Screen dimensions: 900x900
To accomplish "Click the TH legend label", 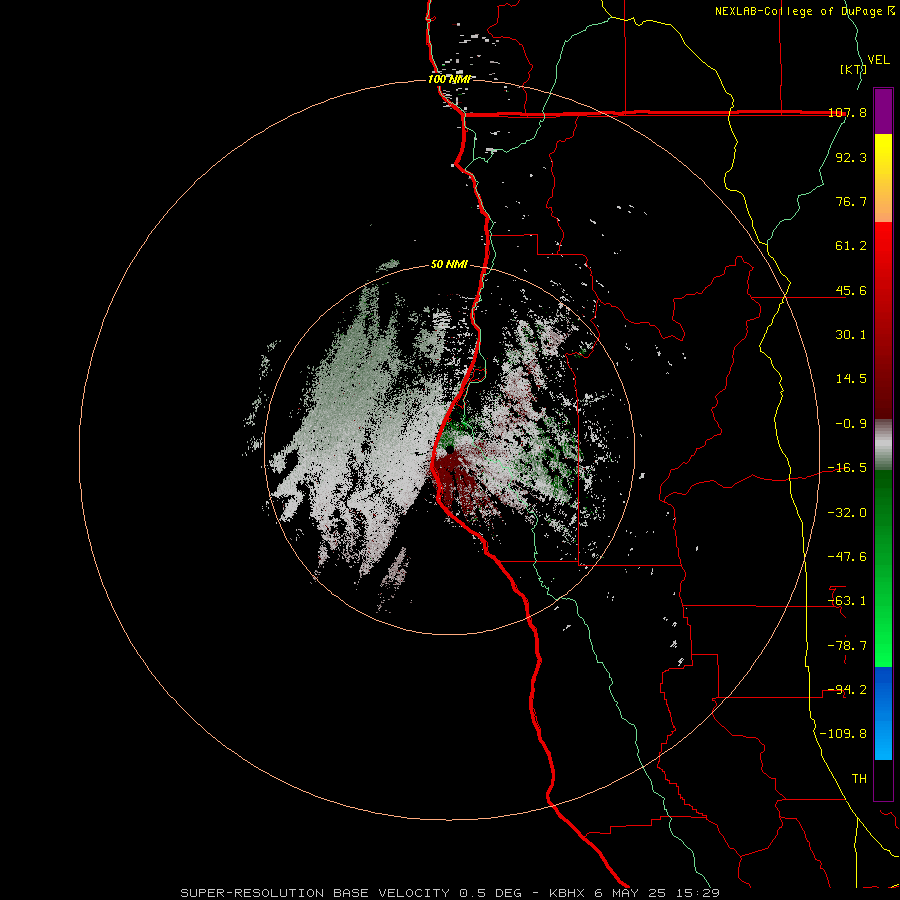I will point(859,779).
